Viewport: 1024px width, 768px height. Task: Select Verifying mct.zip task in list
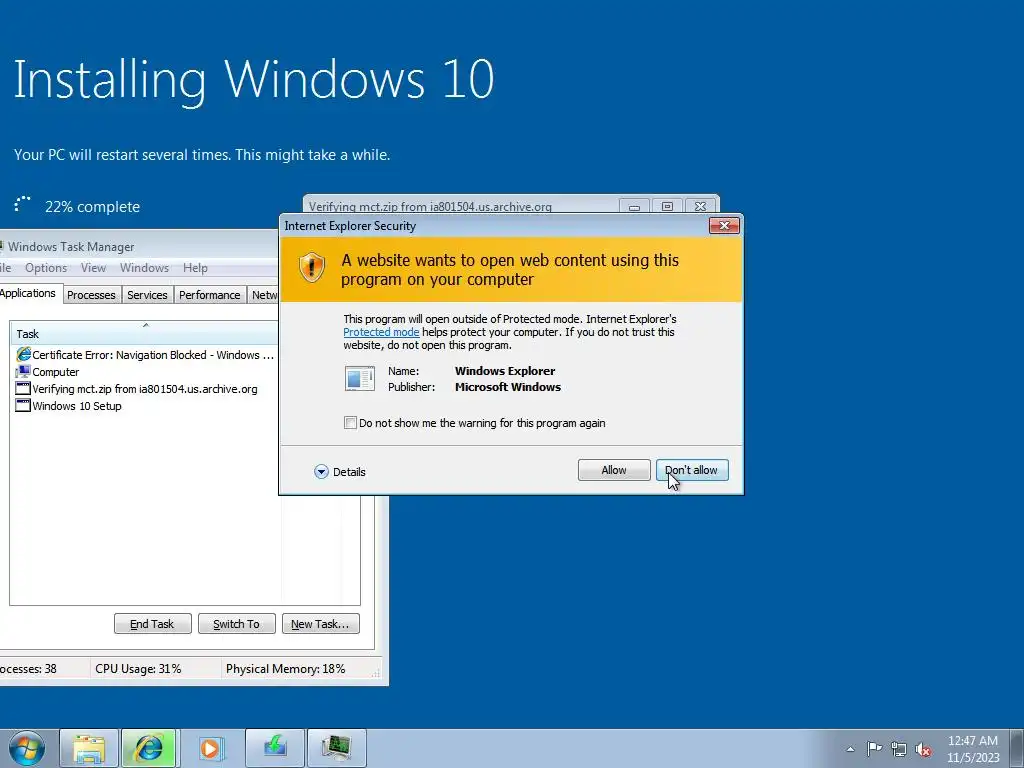click(144, 389)
